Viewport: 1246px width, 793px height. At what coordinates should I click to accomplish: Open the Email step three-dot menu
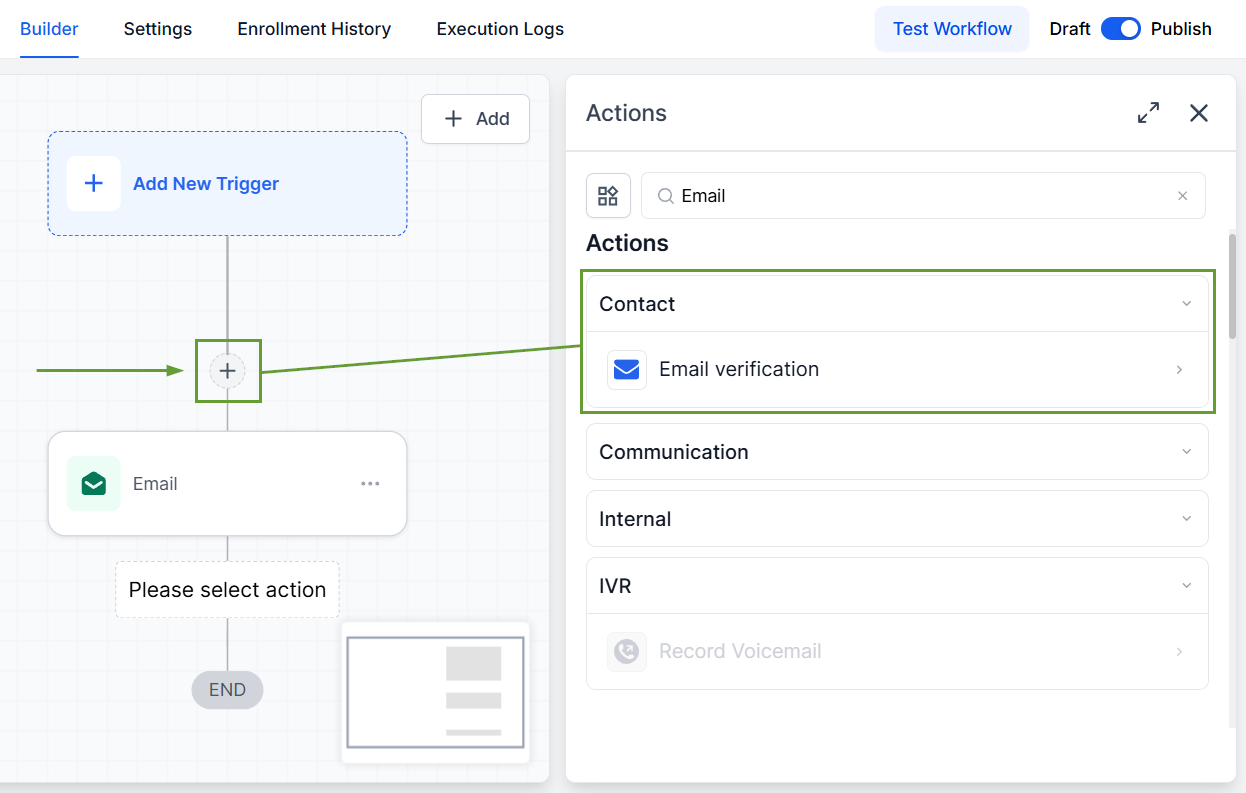370,484
